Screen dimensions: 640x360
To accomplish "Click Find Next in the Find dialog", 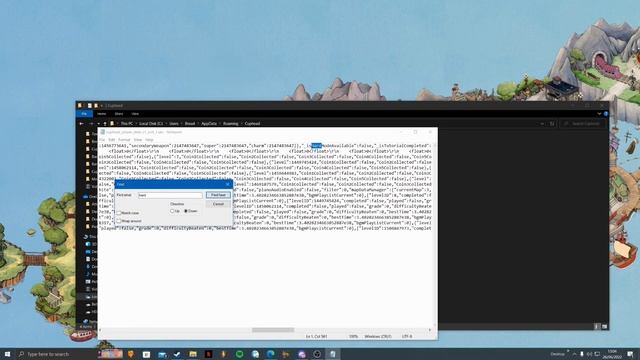I will (218, 195).
